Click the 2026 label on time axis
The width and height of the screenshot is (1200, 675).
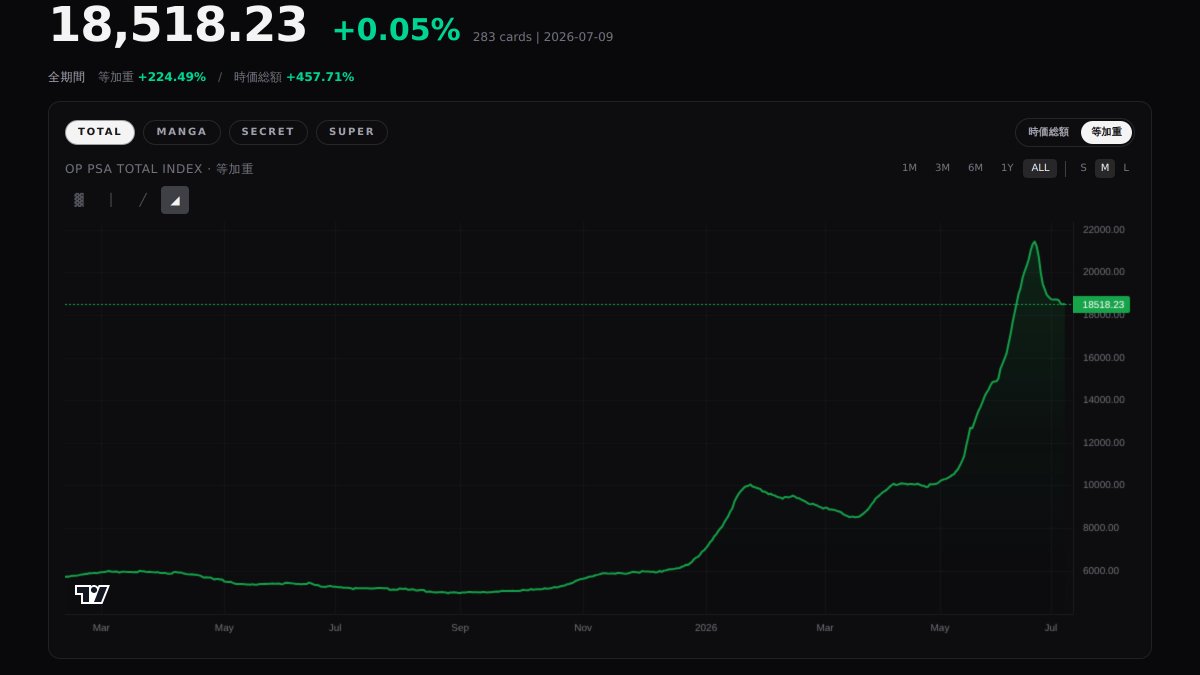(706, 628)
